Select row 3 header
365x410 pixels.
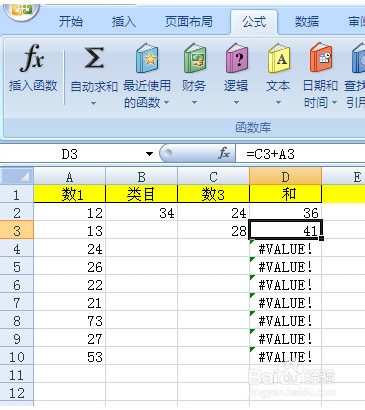pyautogui.click(x=17, y=230)
